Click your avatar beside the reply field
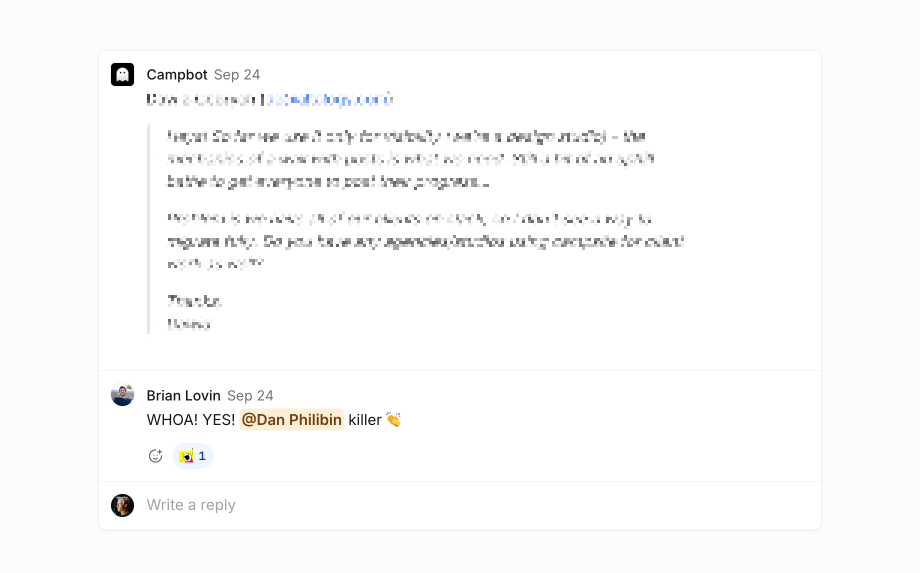The image size is (920, 573). (x=122, y=505)
